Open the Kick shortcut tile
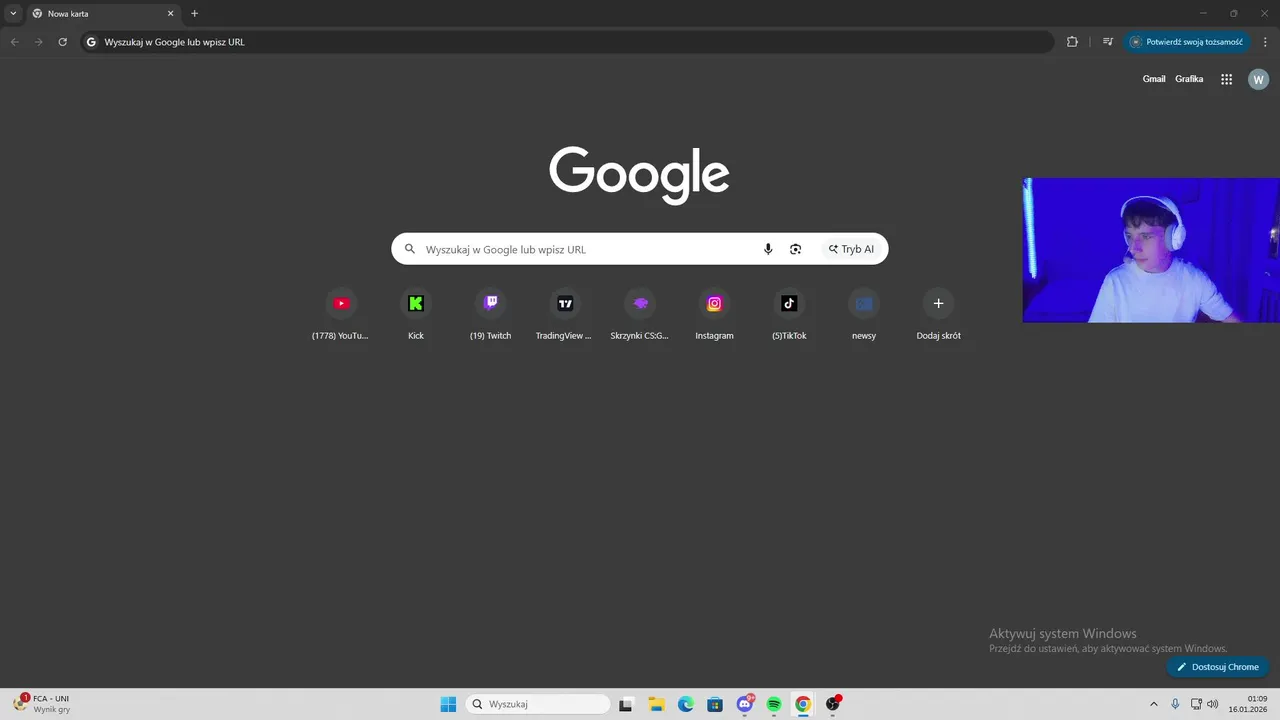 tap(416, 315)
